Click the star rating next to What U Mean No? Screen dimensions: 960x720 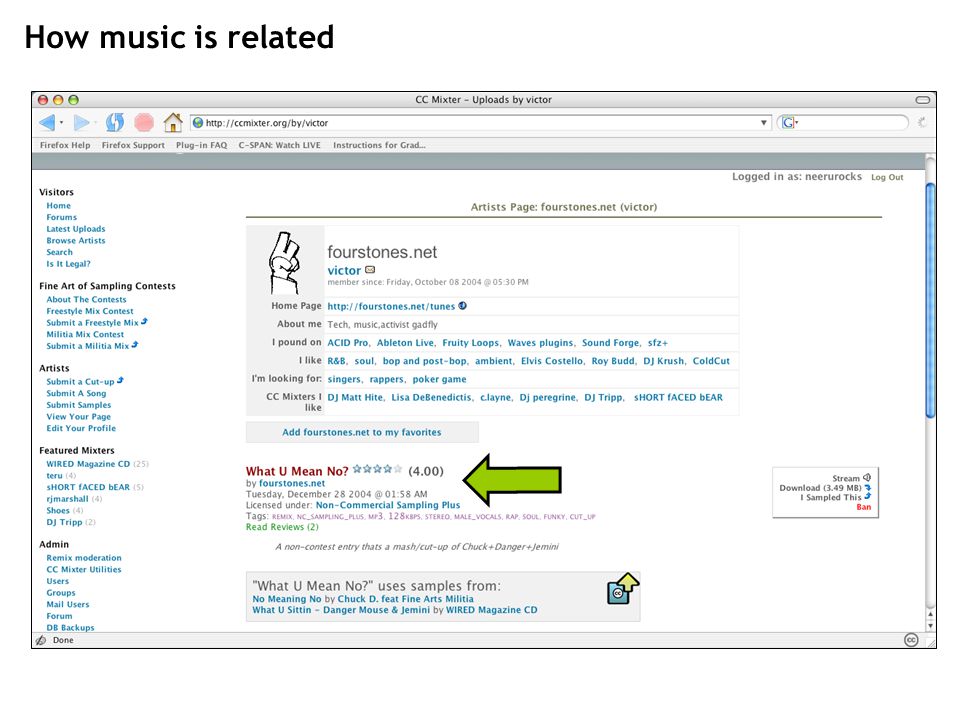point(377,469)
